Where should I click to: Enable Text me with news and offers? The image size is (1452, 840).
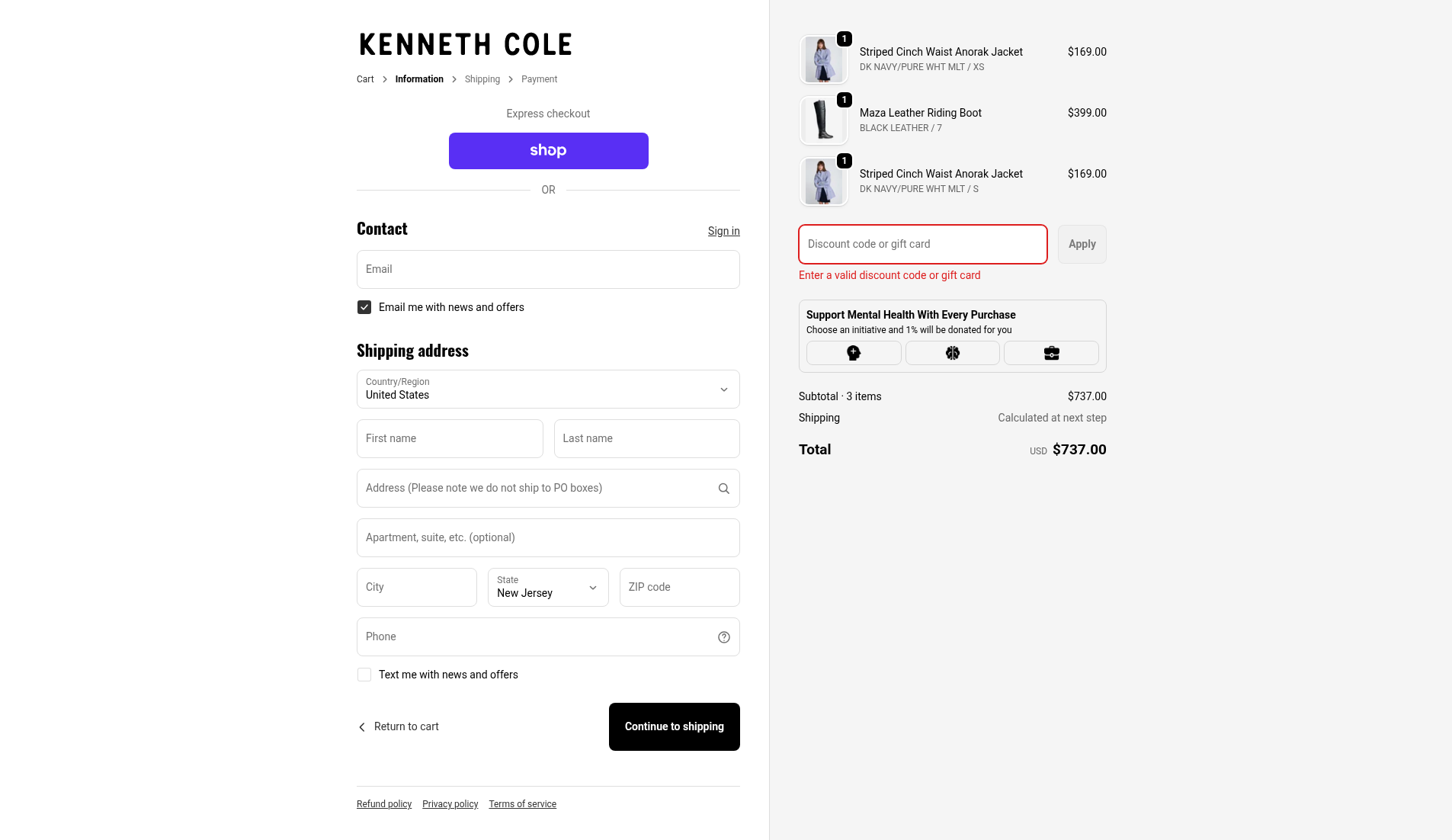[x=364, y=675]
